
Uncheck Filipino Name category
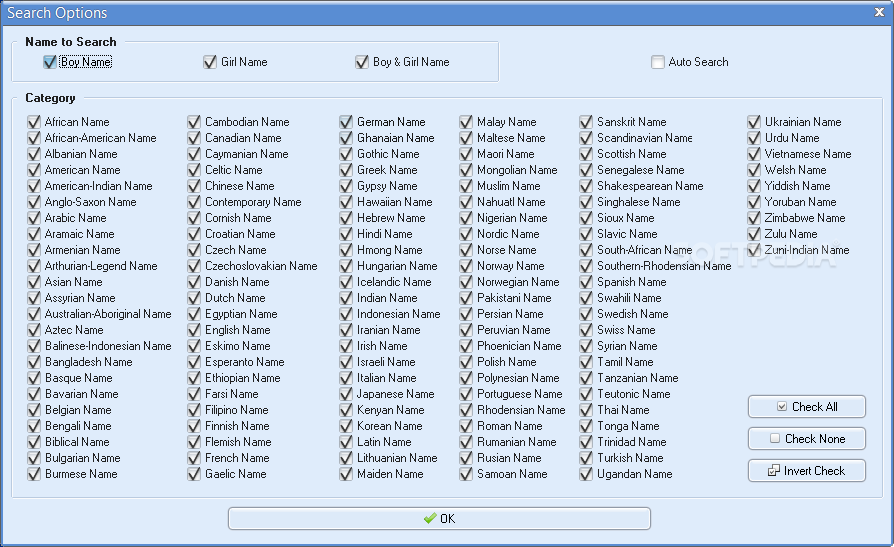[x=194, y=410]
